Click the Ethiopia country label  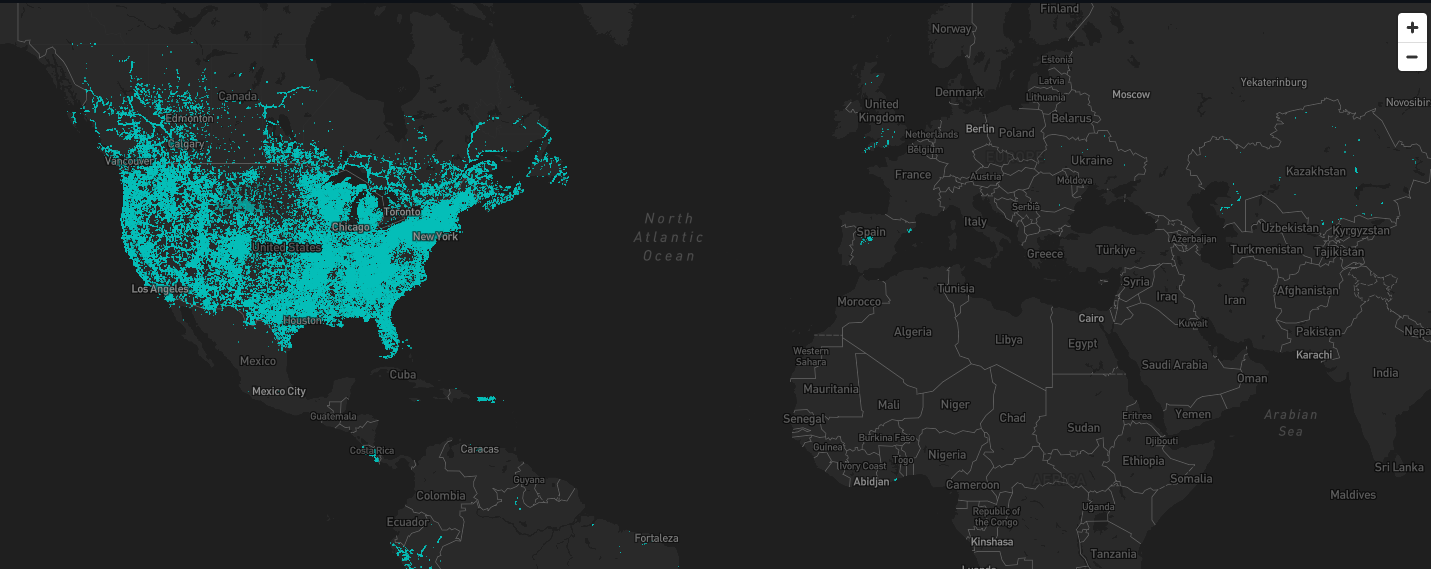click(1143, 461)
